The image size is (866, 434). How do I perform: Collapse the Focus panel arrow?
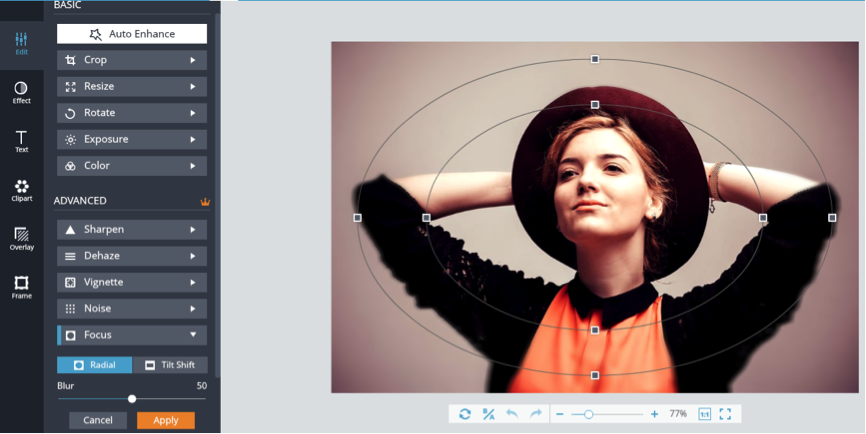click(193, 335)
